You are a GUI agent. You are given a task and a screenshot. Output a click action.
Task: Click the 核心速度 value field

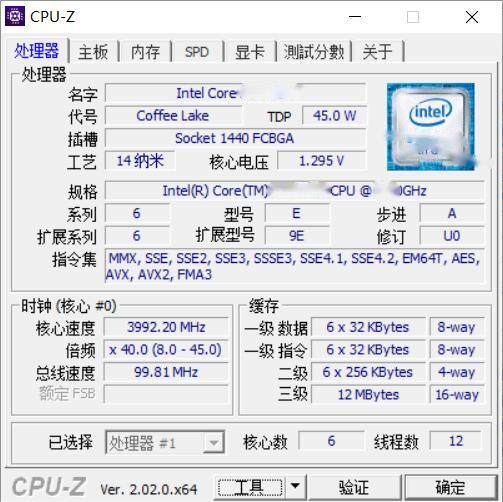coord(166,327)
